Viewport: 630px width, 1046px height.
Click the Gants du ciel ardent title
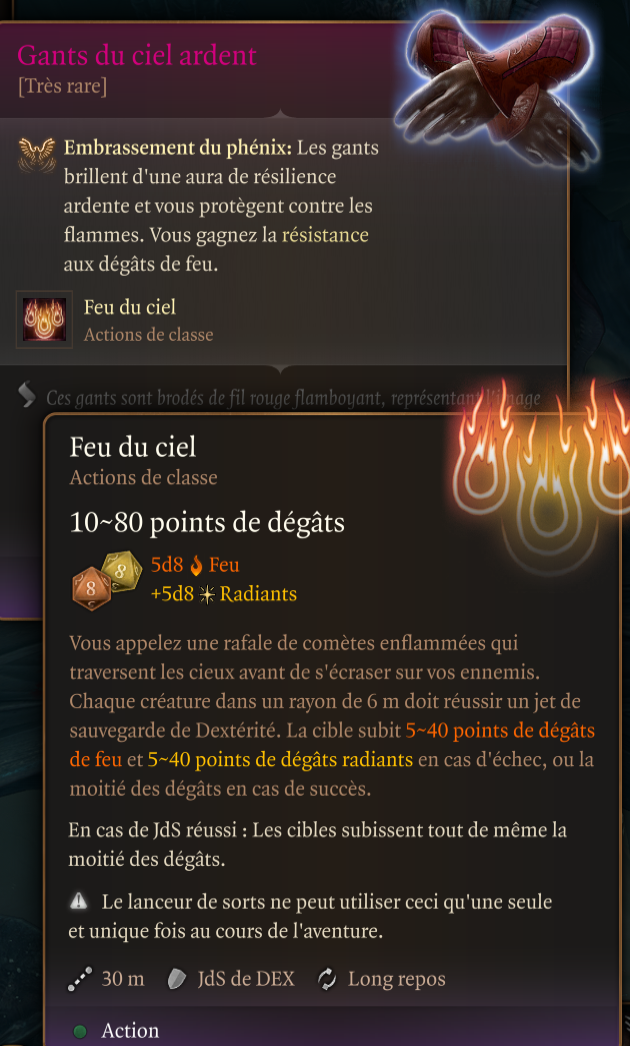coord(137,55)
